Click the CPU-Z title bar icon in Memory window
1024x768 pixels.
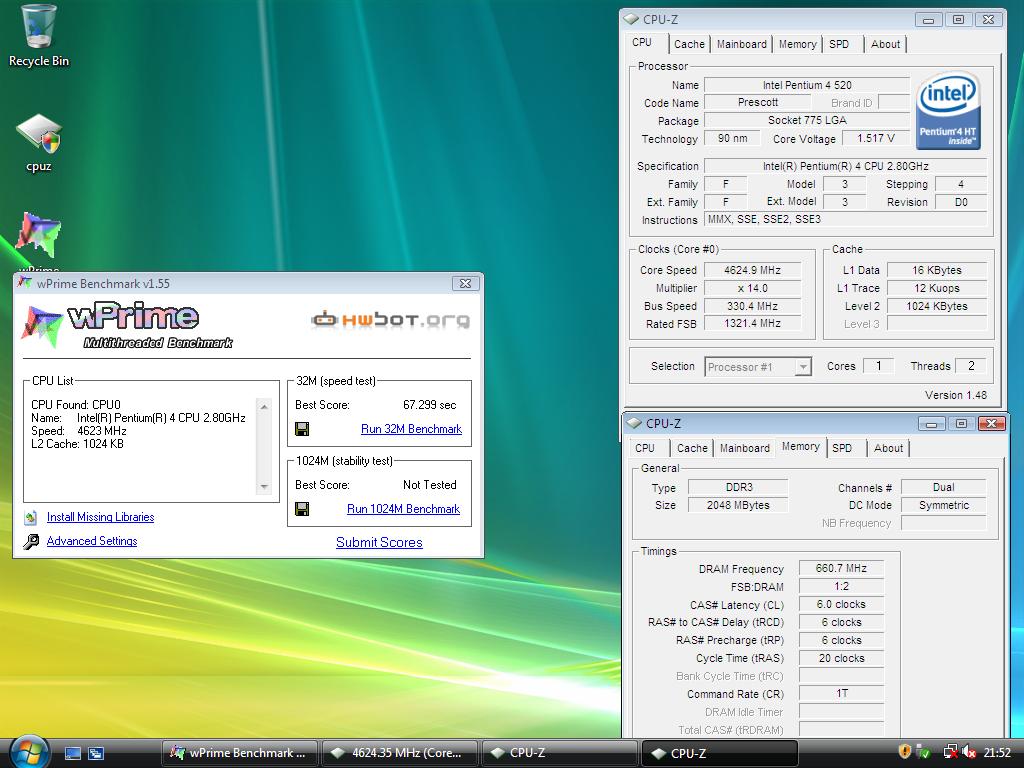[634, 423]
